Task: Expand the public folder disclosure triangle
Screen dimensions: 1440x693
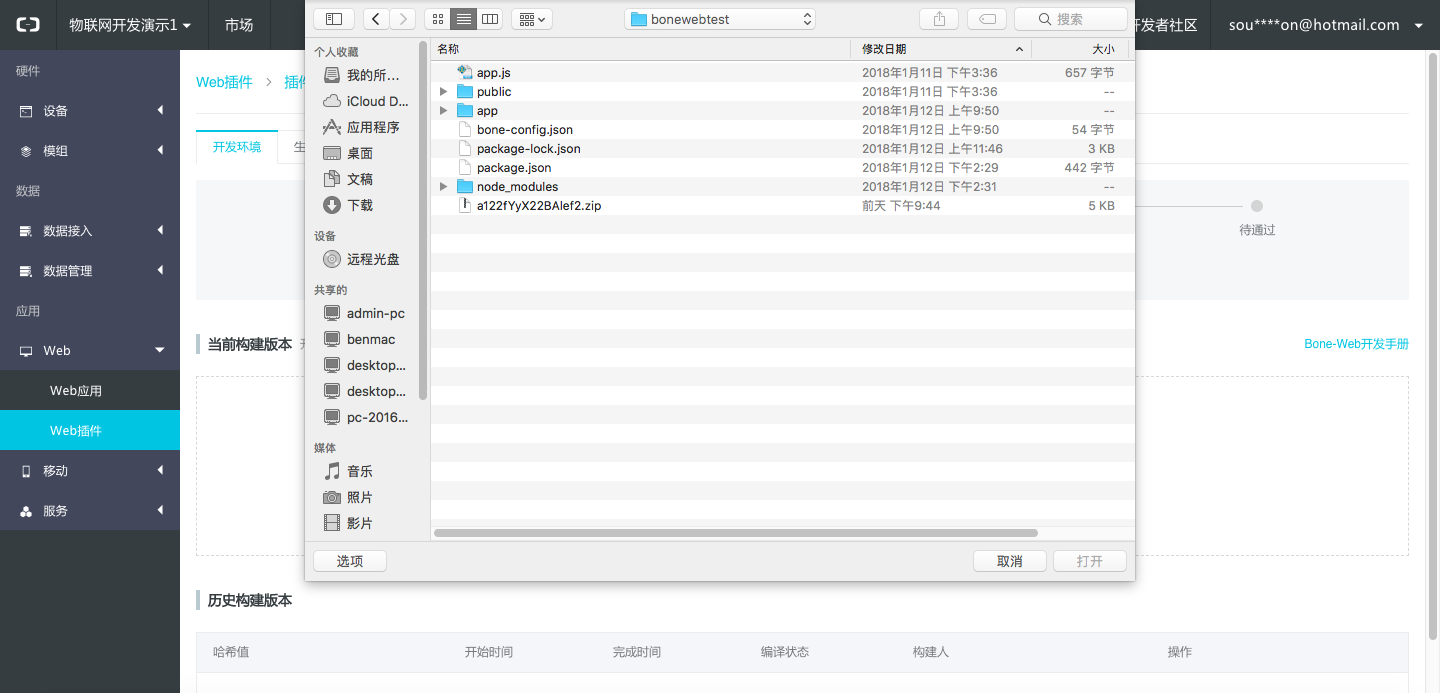Action: (x=444, y=92)
